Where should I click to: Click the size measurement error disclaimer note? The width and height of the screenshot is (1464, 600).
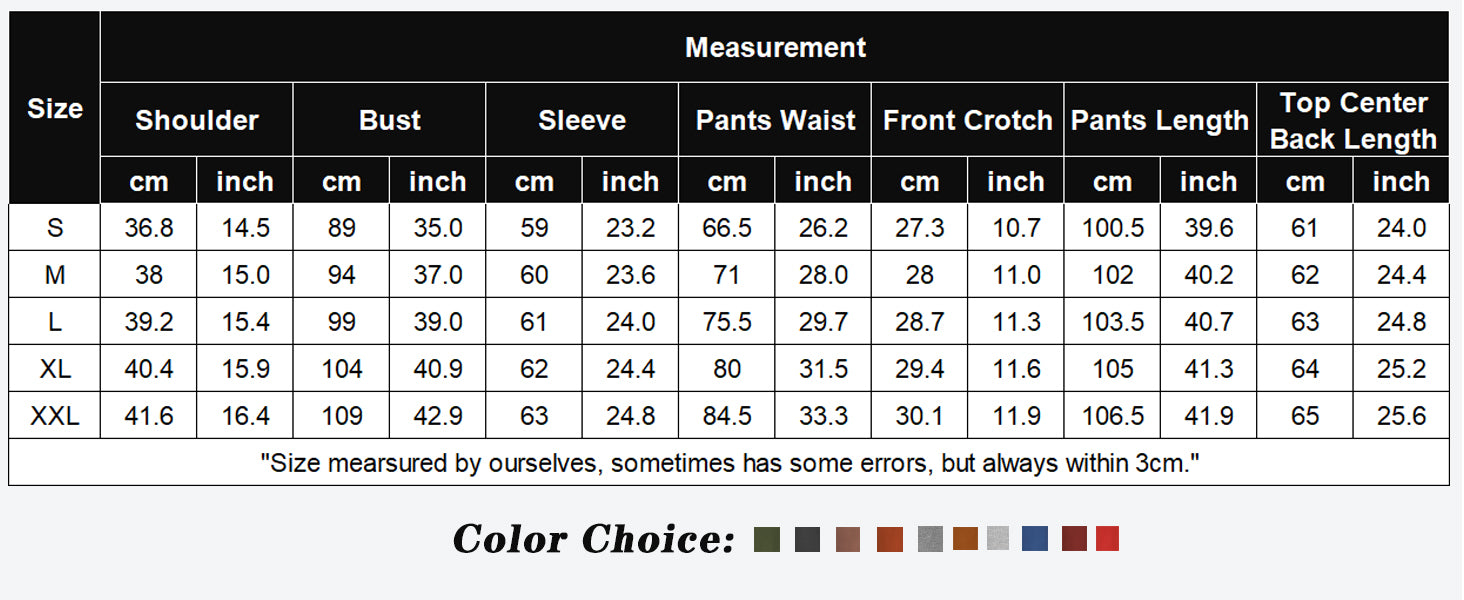click(x=729, y=463)
